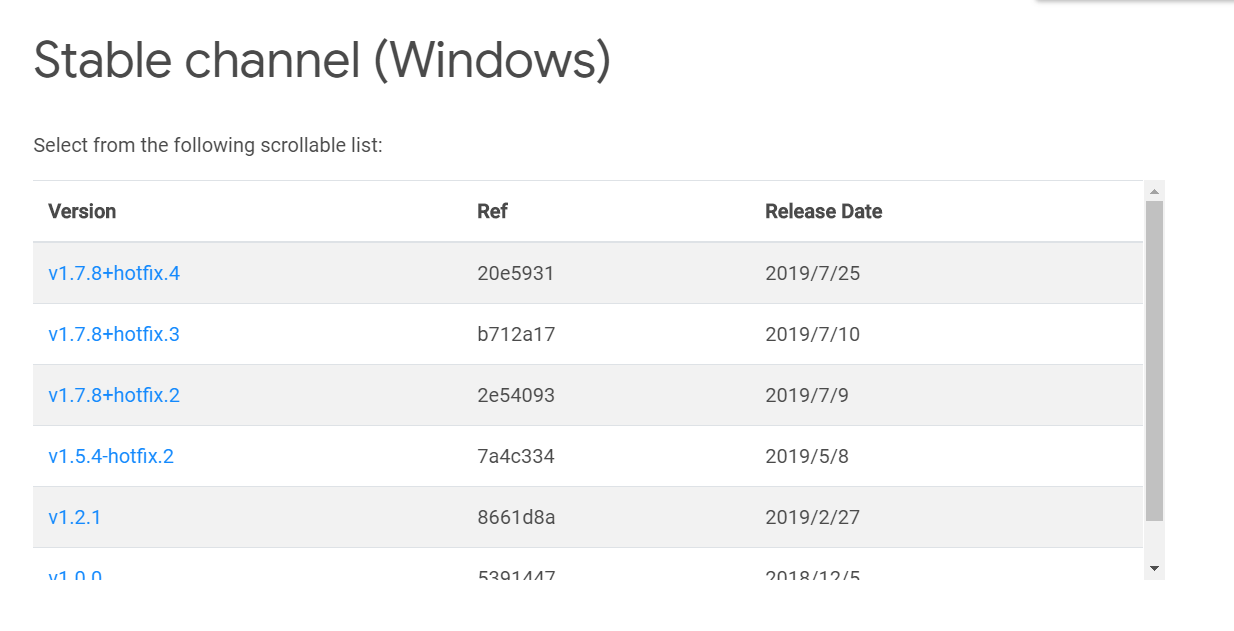Open the v1.5.4-hotfix.2 version link
The height and width of the screenshot is (631, 1234).
click(x=111, y=456)
